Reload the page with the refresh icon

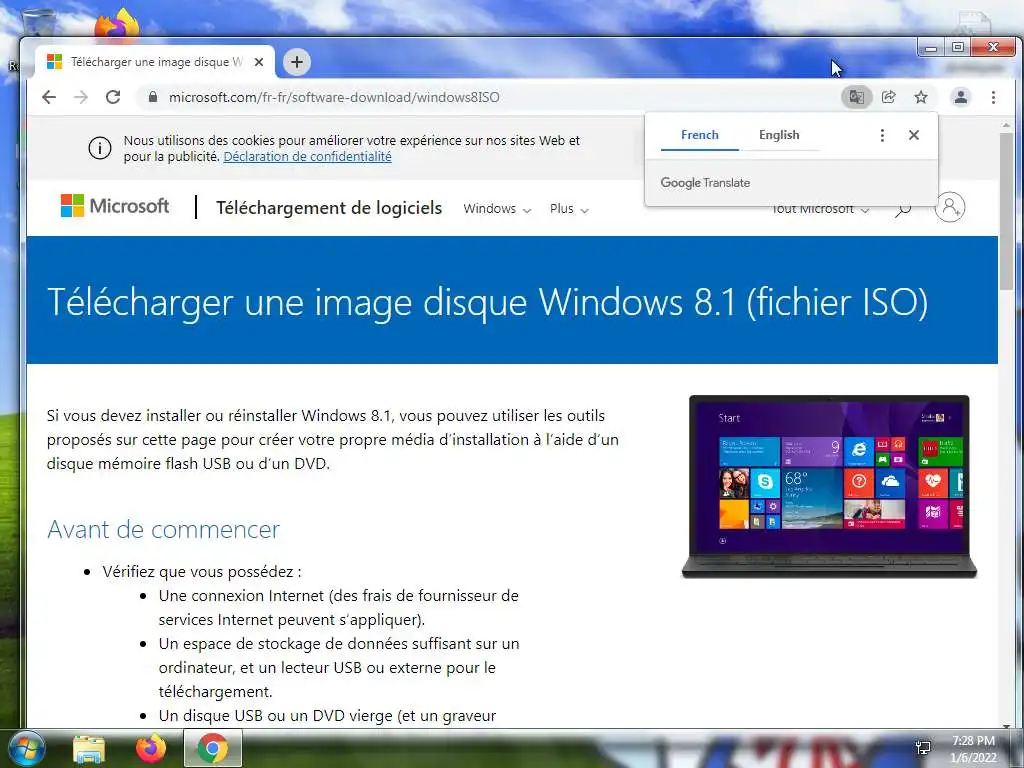tap(113, 97)
